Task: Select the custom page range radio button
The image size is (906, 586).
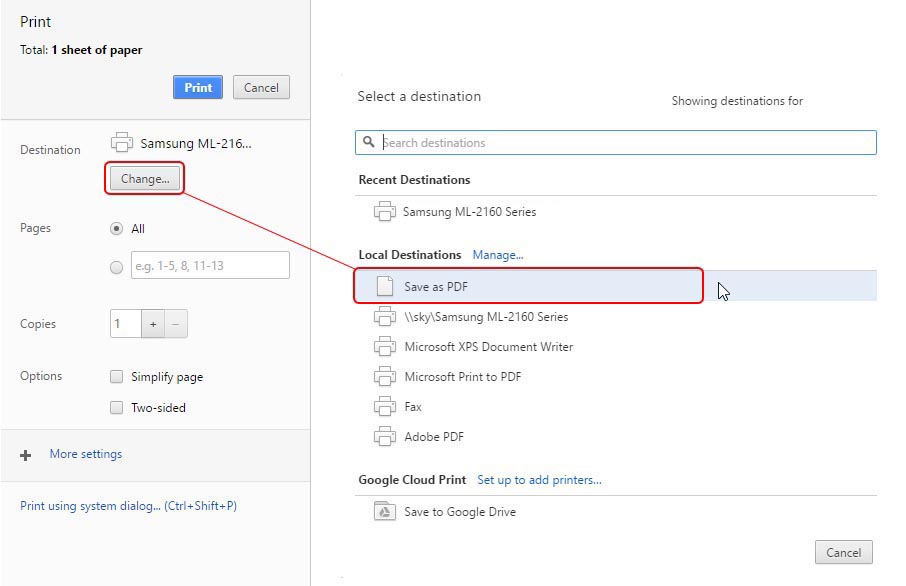Action: [117, 267]
